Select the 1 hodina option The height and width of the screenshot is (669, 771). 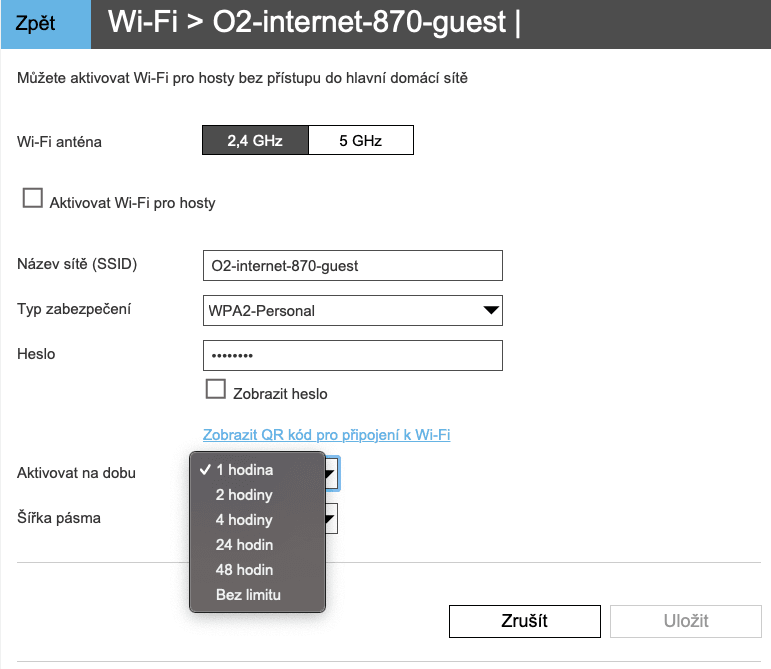pyautogui.click(x=244, y=470)
